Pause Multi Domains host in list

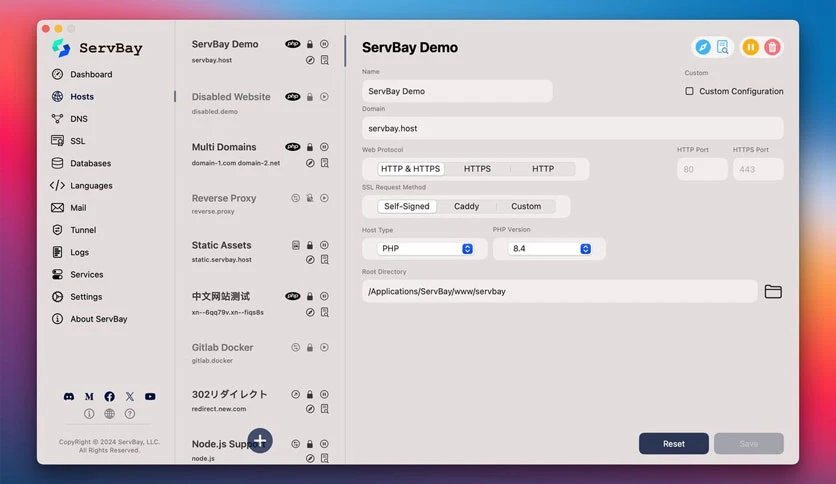tap(324, 147)
